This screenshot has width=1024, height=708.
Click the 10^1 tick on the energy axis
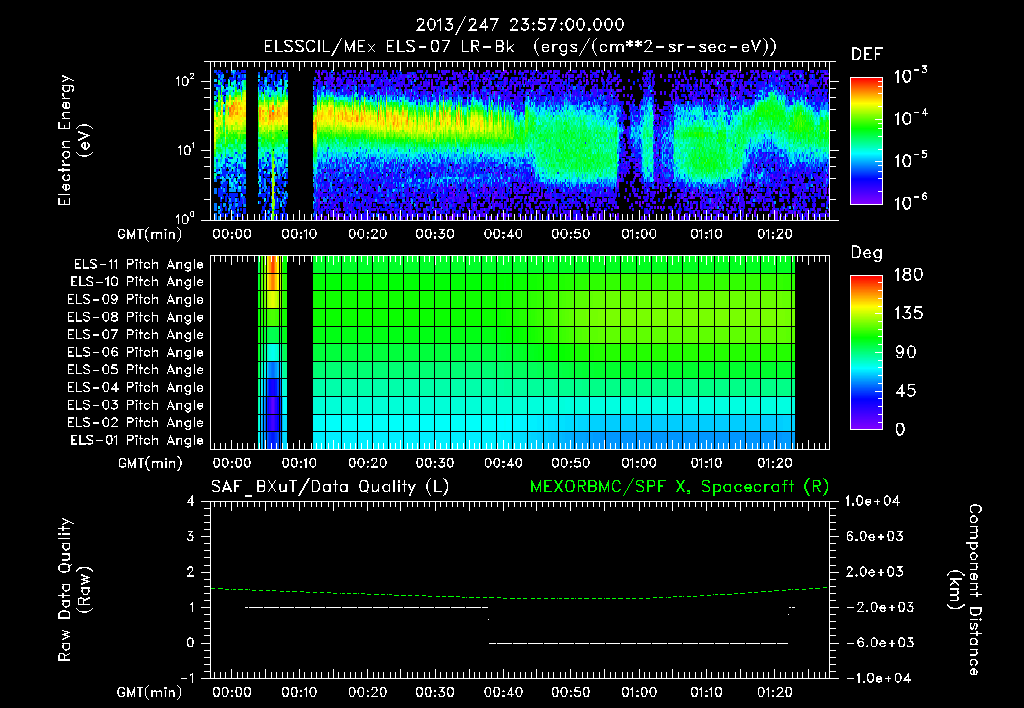click(x=185, y=150)
